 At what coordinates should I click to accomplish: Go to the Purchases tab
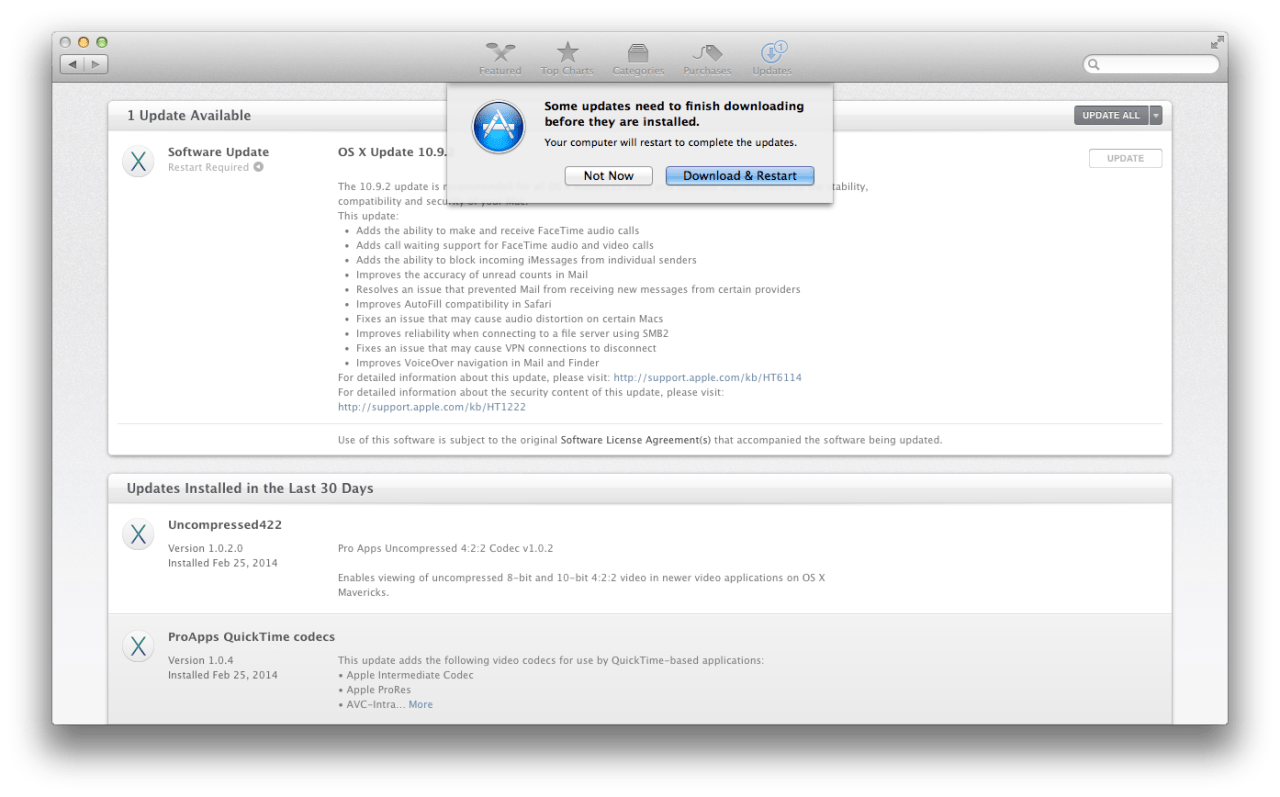[x=707, y=58]
